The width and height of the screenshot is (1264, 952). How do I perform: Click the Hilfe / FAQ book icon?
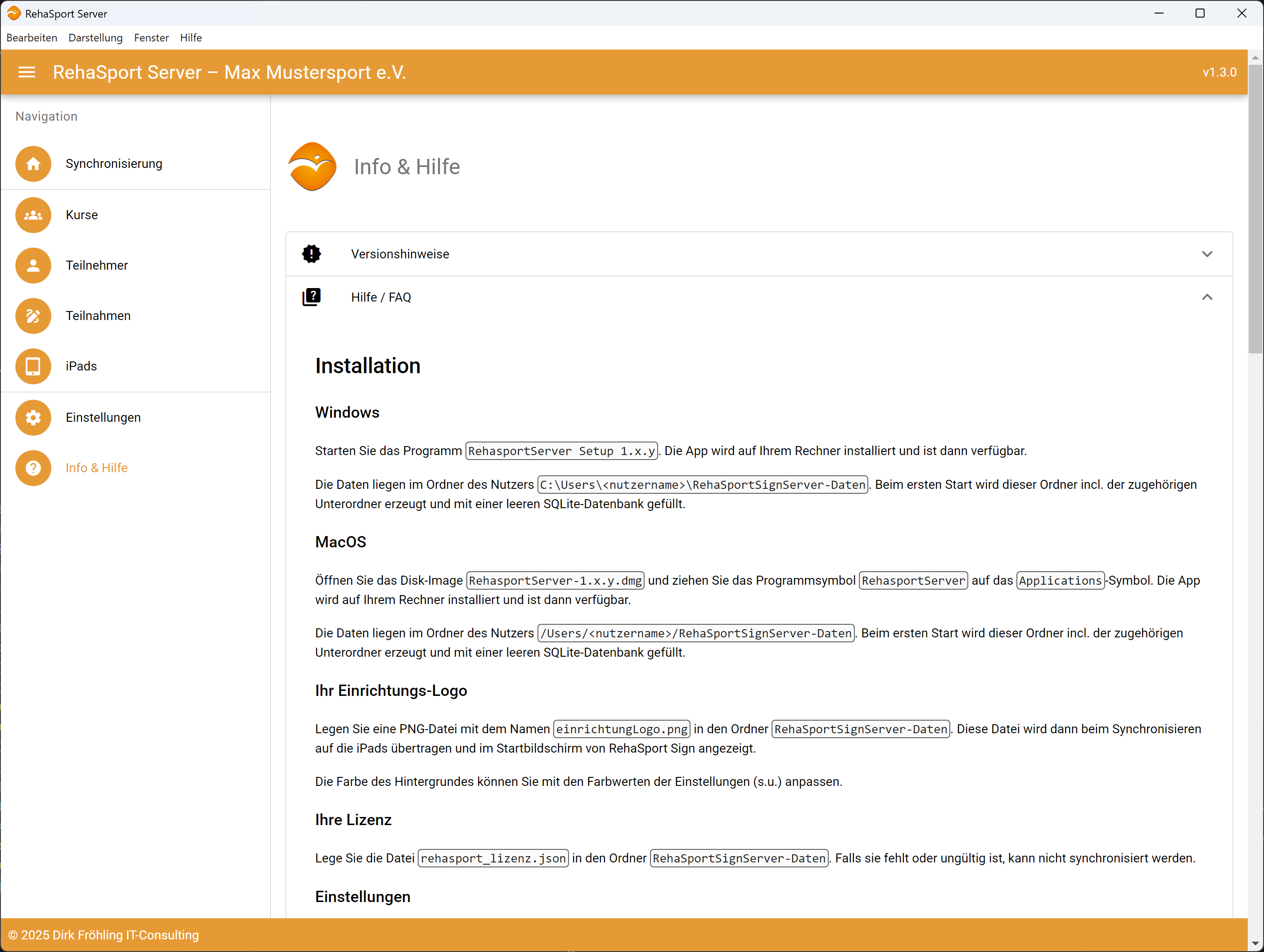(x=311, y=297)
